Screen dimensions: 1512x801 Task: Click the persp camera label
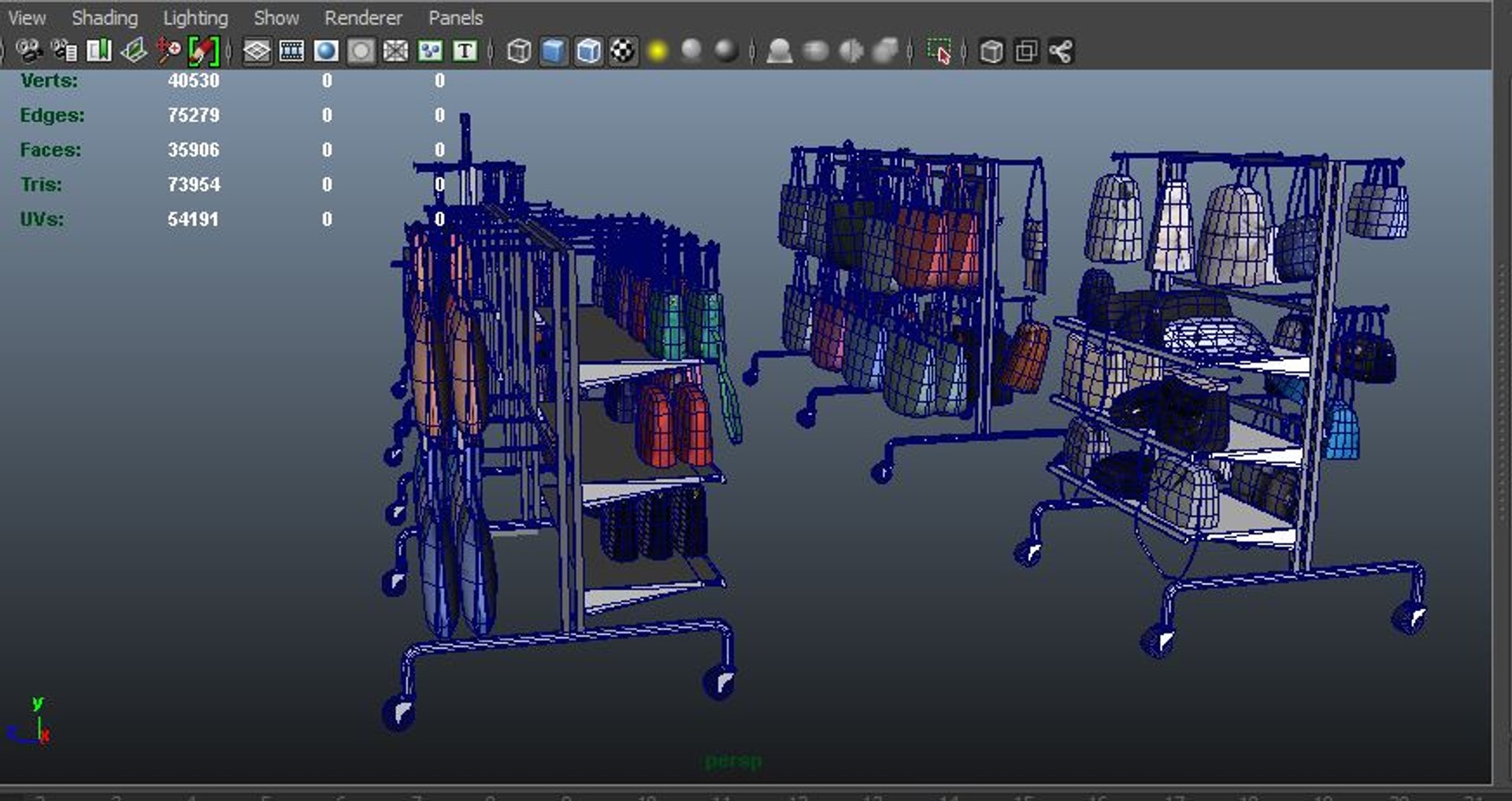(x=733, y=761)
